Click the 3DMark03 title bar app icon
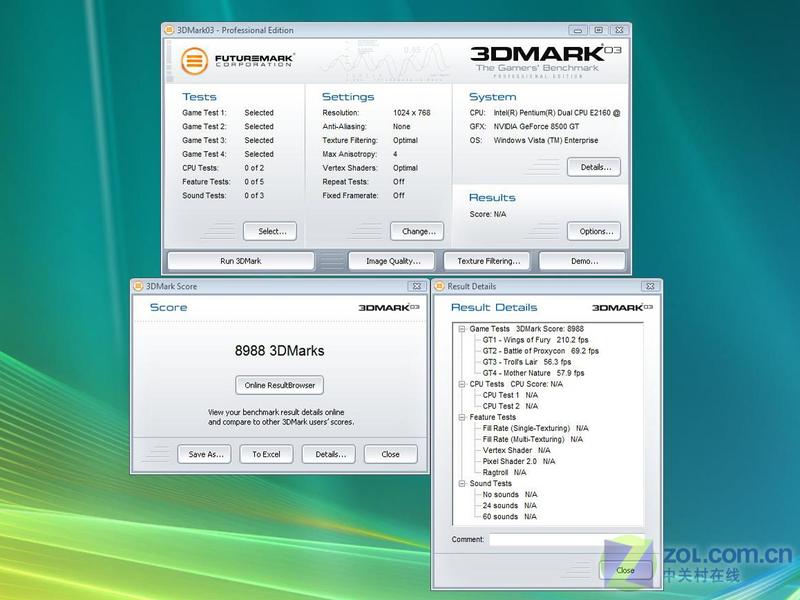 tap(169, 30)
